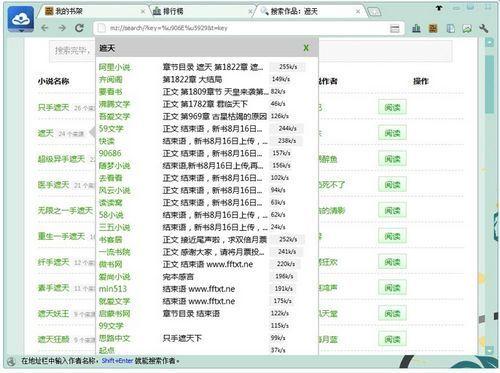The width and height of the screenshot is (500, 373).
Task: Click the picture toolbar icon
Action: click(467, 29)
